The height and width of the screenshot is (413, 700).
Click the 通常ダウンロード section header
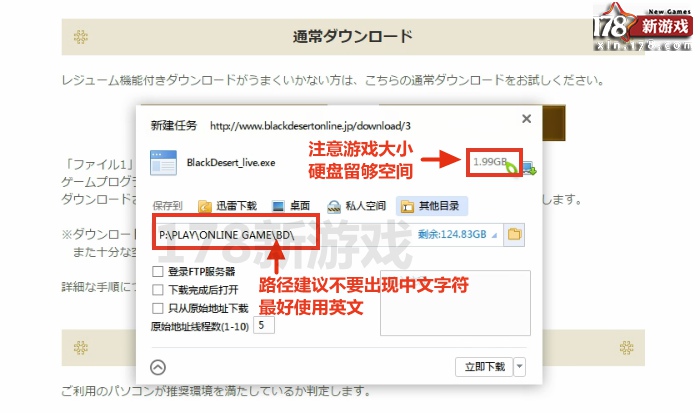pyautogui.click(x=353, y=37)
